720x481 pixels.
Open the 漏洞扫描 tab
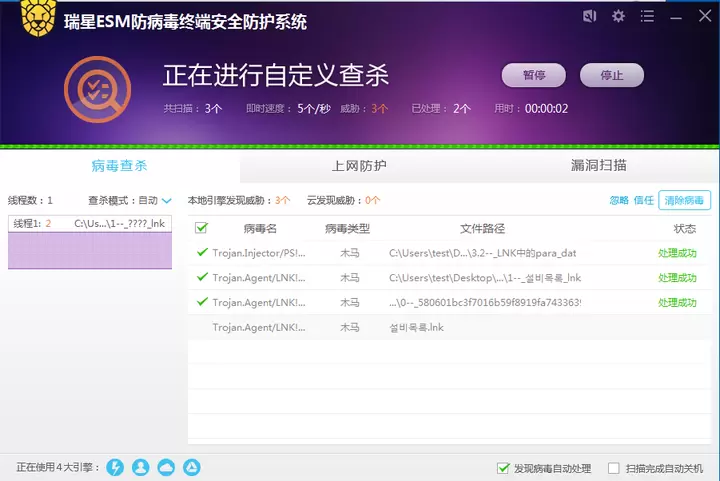(x=598, y=165)
